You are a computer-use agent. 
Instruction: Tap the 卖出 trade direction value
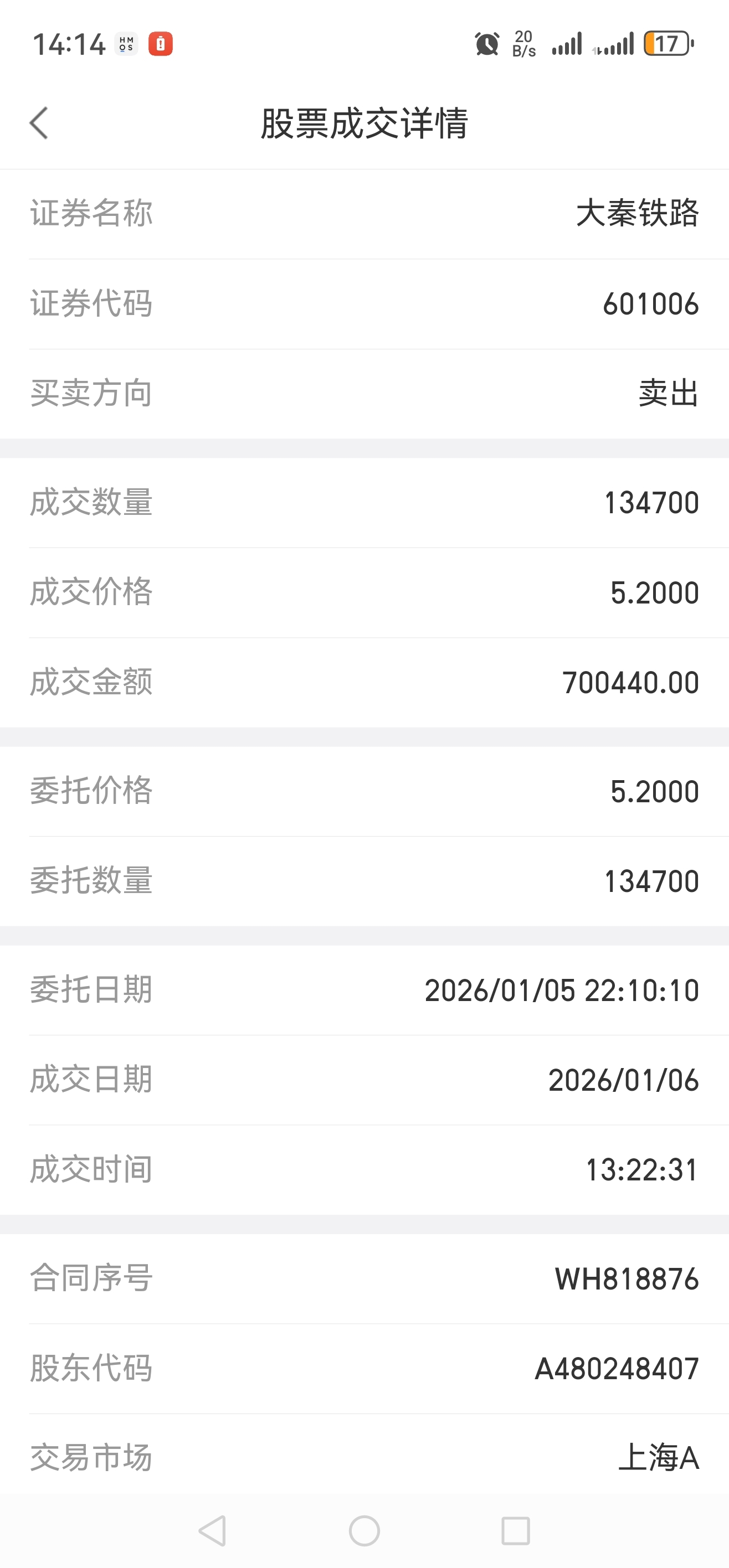(668, 393)
